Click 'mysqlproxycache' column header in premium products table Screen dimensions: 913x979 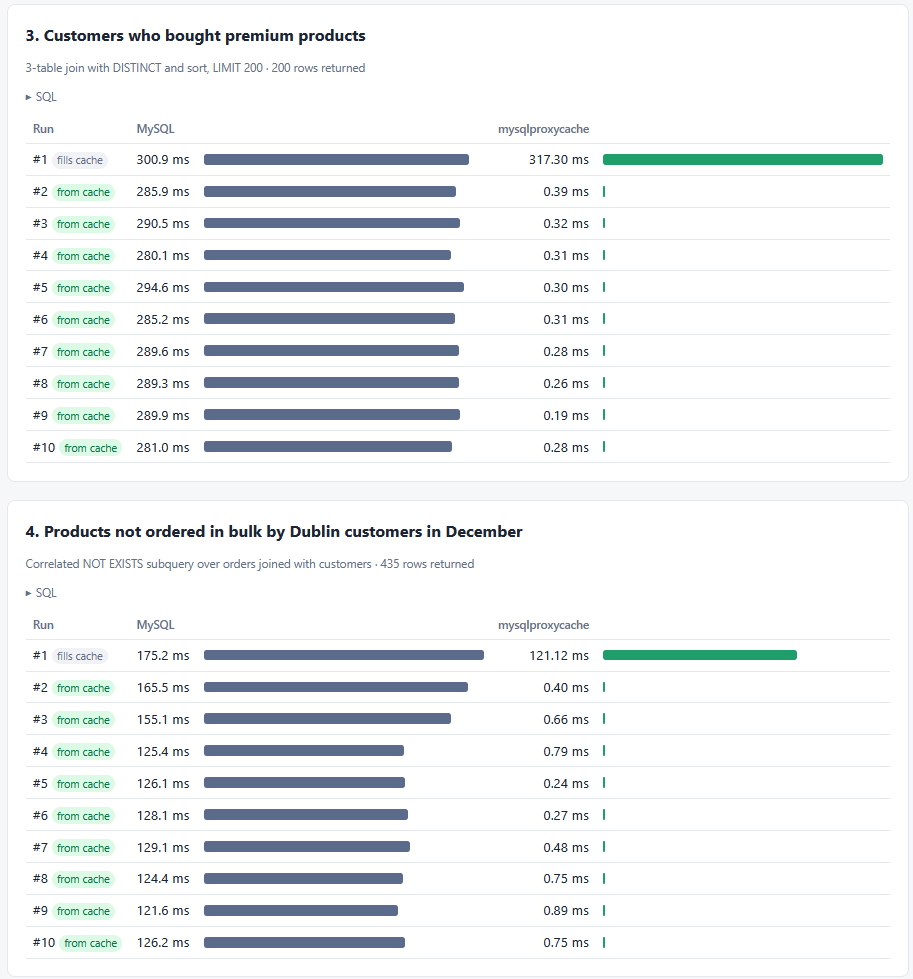point(543,129)
